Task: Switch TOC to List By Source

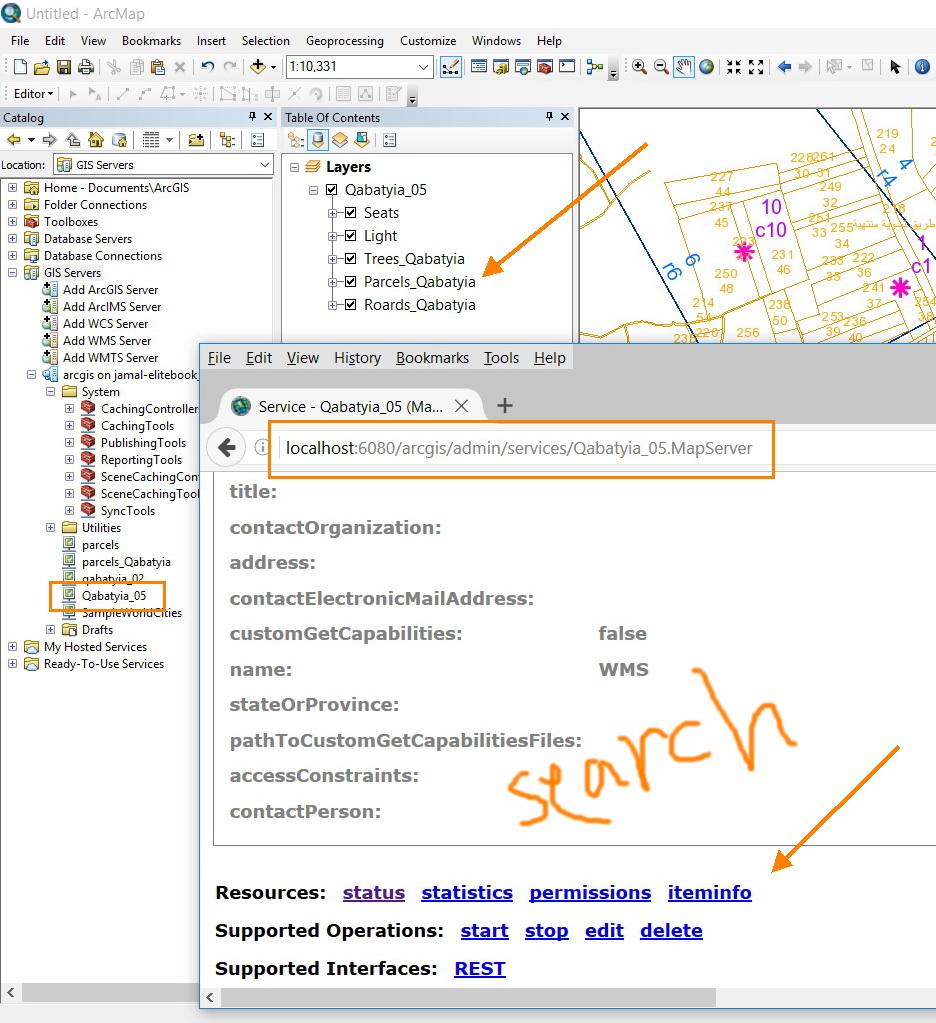Action: point(318,140)
